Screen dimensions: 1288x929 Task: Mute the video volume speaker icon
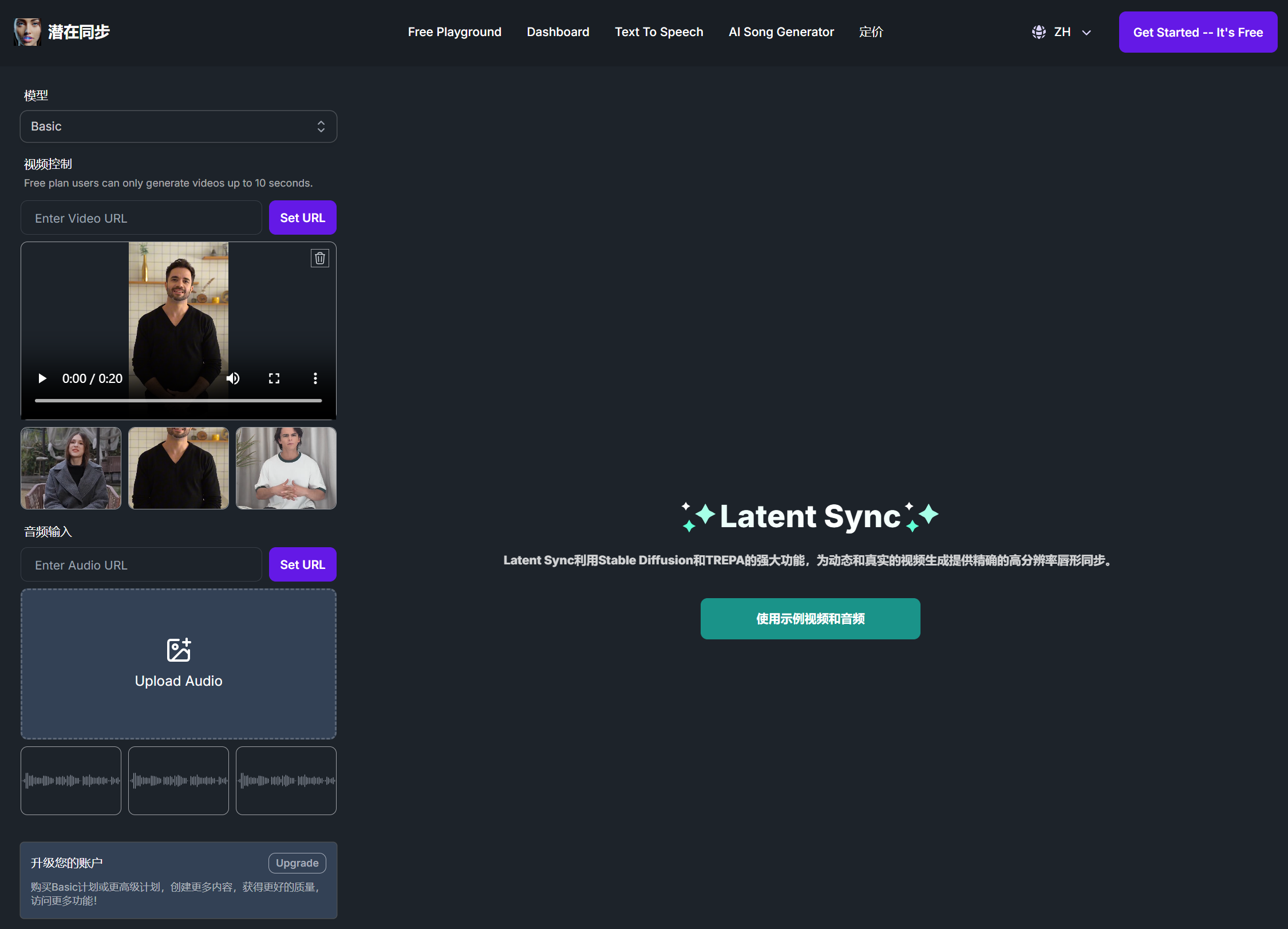[233, 378]
